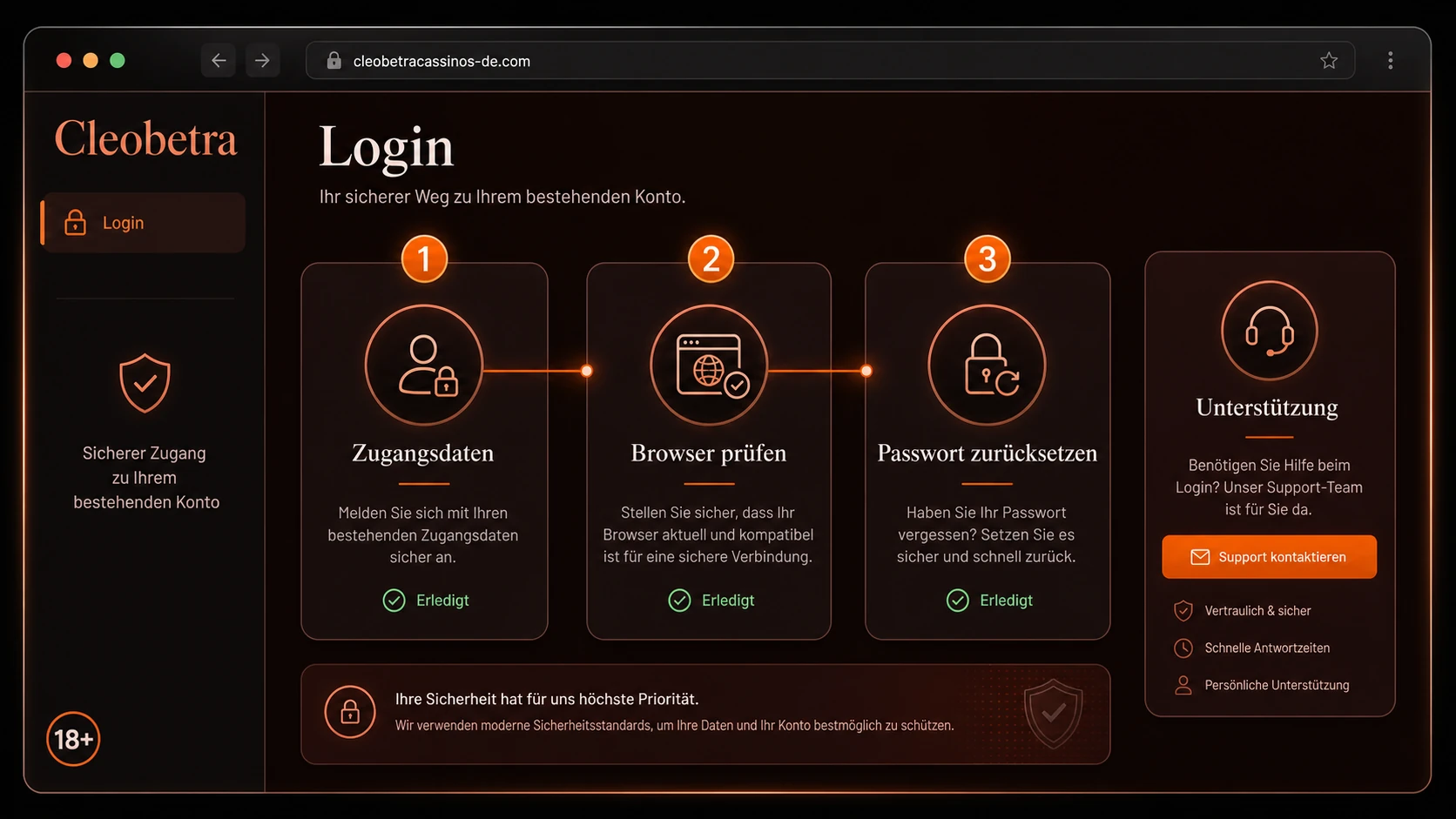The width and height of the screenshot is (1456, 819).
Task: Click the browser forward arrow
Action: [262, 61]
